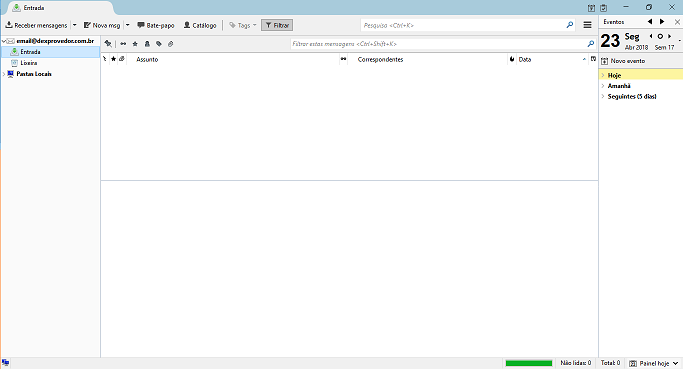Viewport: 683px width, 369px height.
Task: Expand the Pastas Locais chevron
Action: pos(4,74)
